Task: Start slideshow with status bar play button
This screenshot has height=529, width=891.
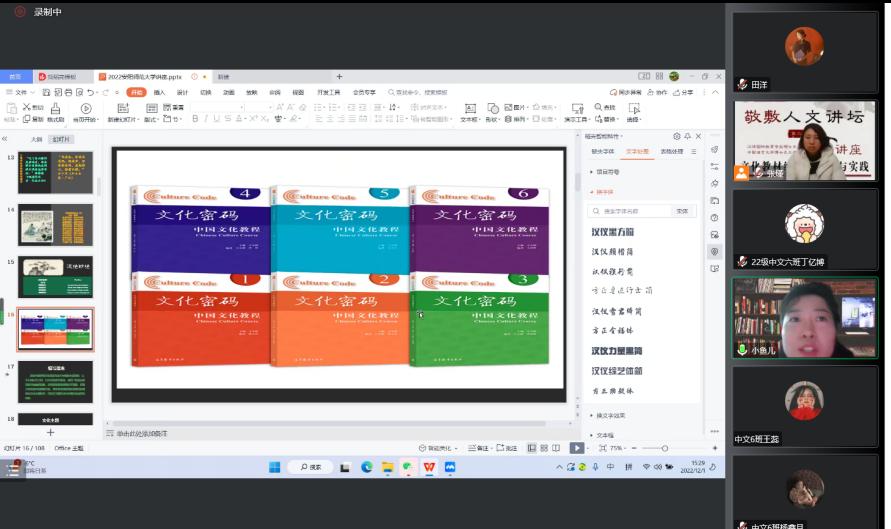Action: (x=576, y=448)
